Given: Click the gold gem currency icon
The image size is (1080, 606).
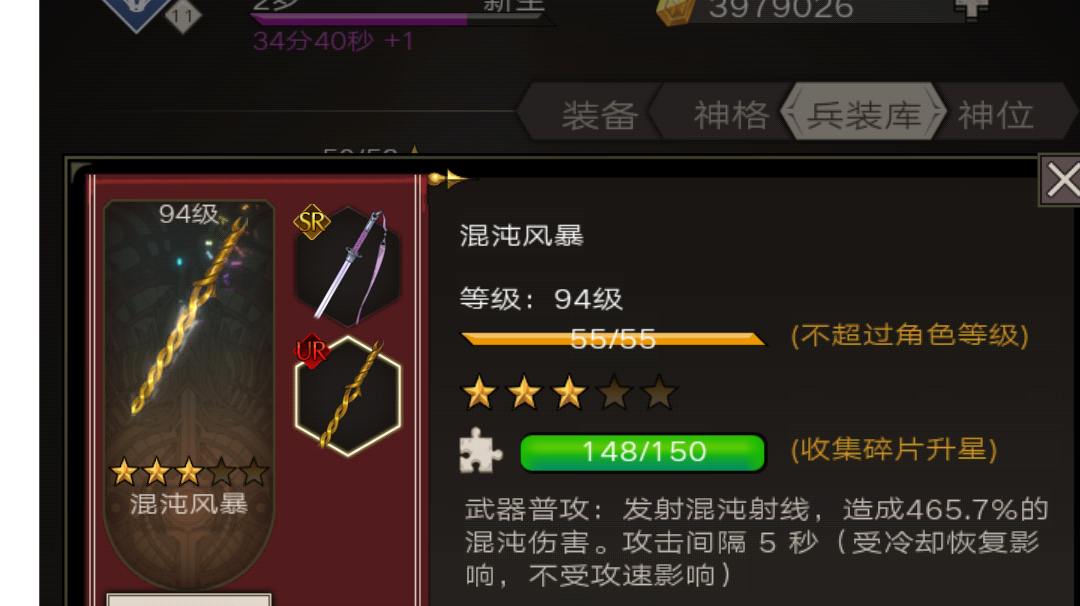Looking at the screenshot, I should point(675,12).
